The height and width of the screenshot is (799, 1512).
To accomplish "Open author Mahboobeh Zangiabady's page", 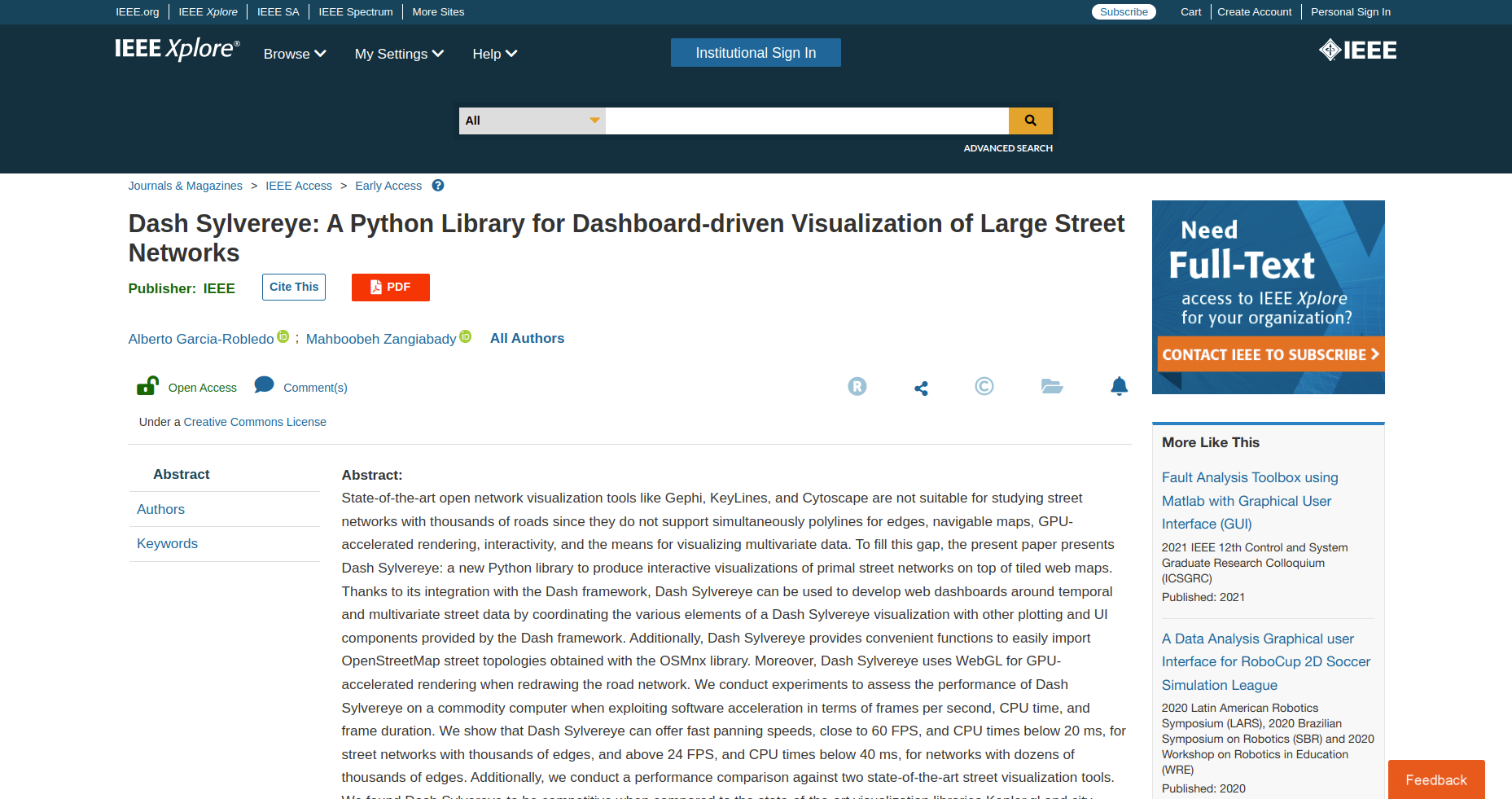I will coord(381,339).
